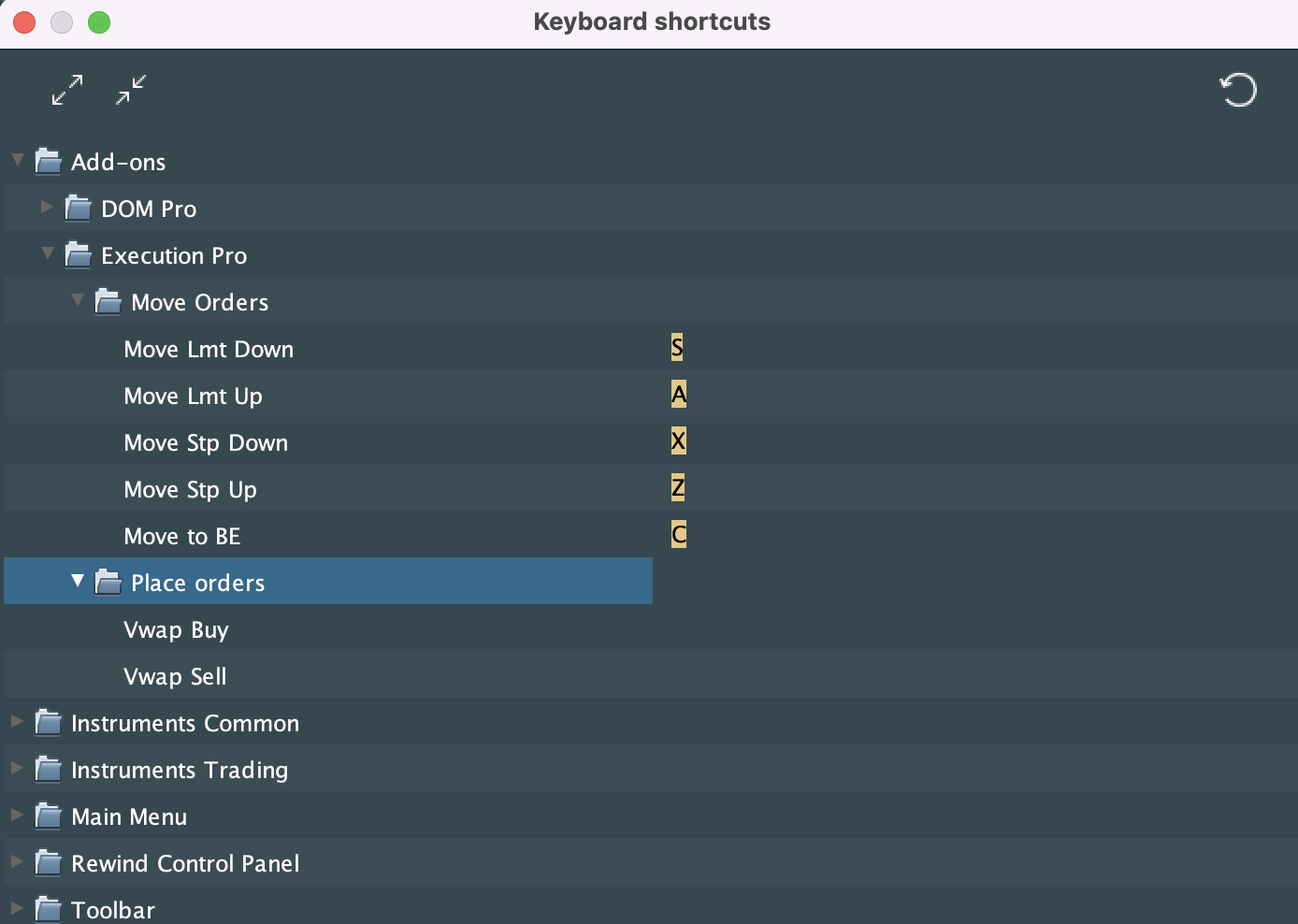The width and height of the screenshot is (1298, 924).
Task: Expand the Instruments Common section
Action: tap(17, 721)
